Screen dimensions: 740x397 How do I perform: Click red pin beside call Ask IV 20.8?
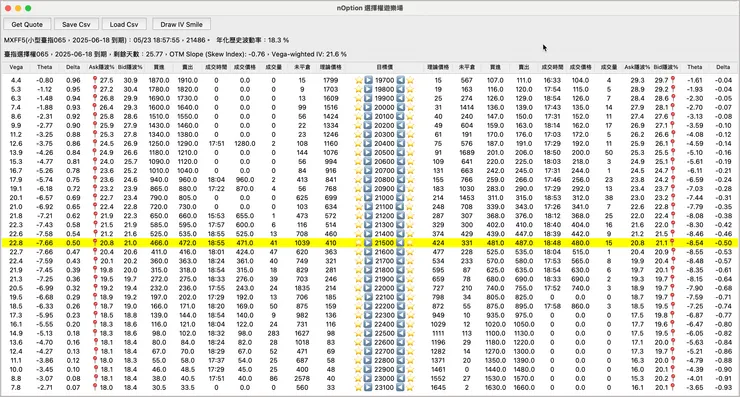pyautogui.click(x=94, y=242)
